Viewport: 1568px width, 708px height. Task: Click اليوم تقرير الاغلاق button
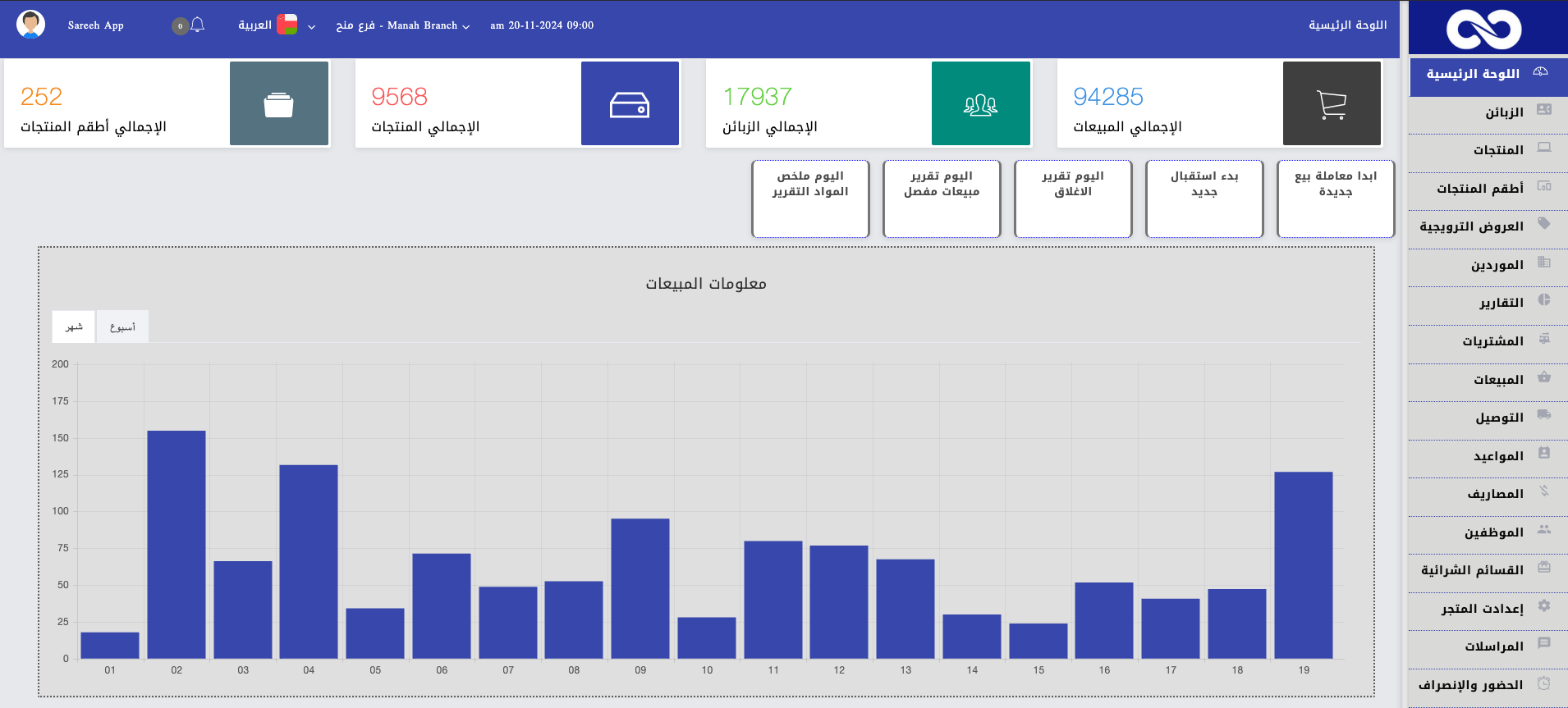1073,199
